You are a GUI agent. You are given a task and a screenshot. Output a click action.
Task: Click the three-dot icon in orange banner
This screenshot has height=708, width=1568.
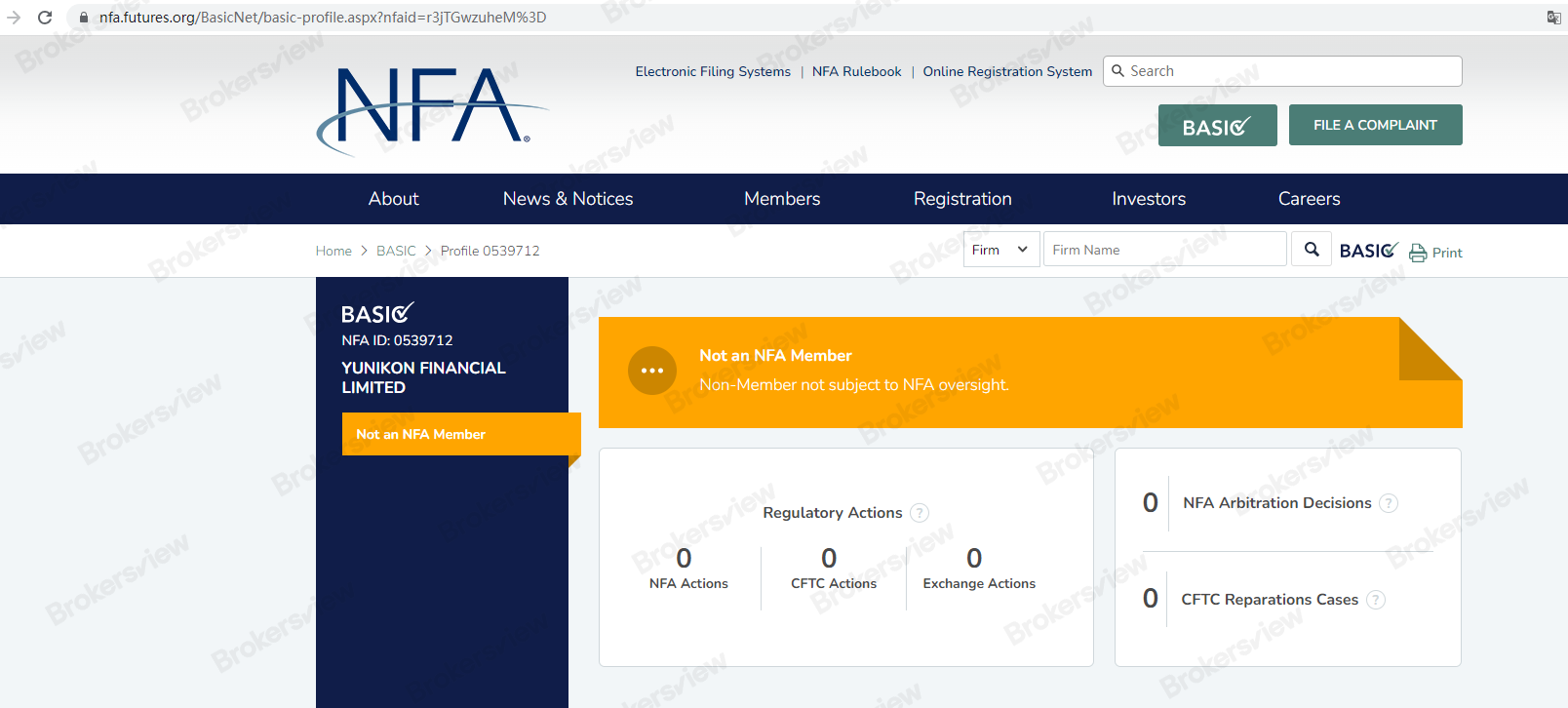[652, 371]
